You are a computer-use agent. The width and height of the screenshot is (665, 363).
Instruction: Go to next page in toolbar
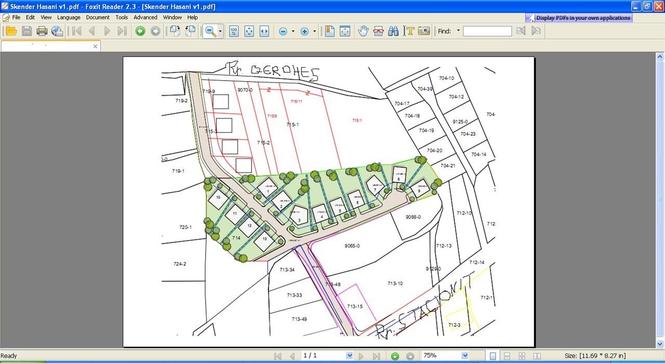[x=107, y=31]
